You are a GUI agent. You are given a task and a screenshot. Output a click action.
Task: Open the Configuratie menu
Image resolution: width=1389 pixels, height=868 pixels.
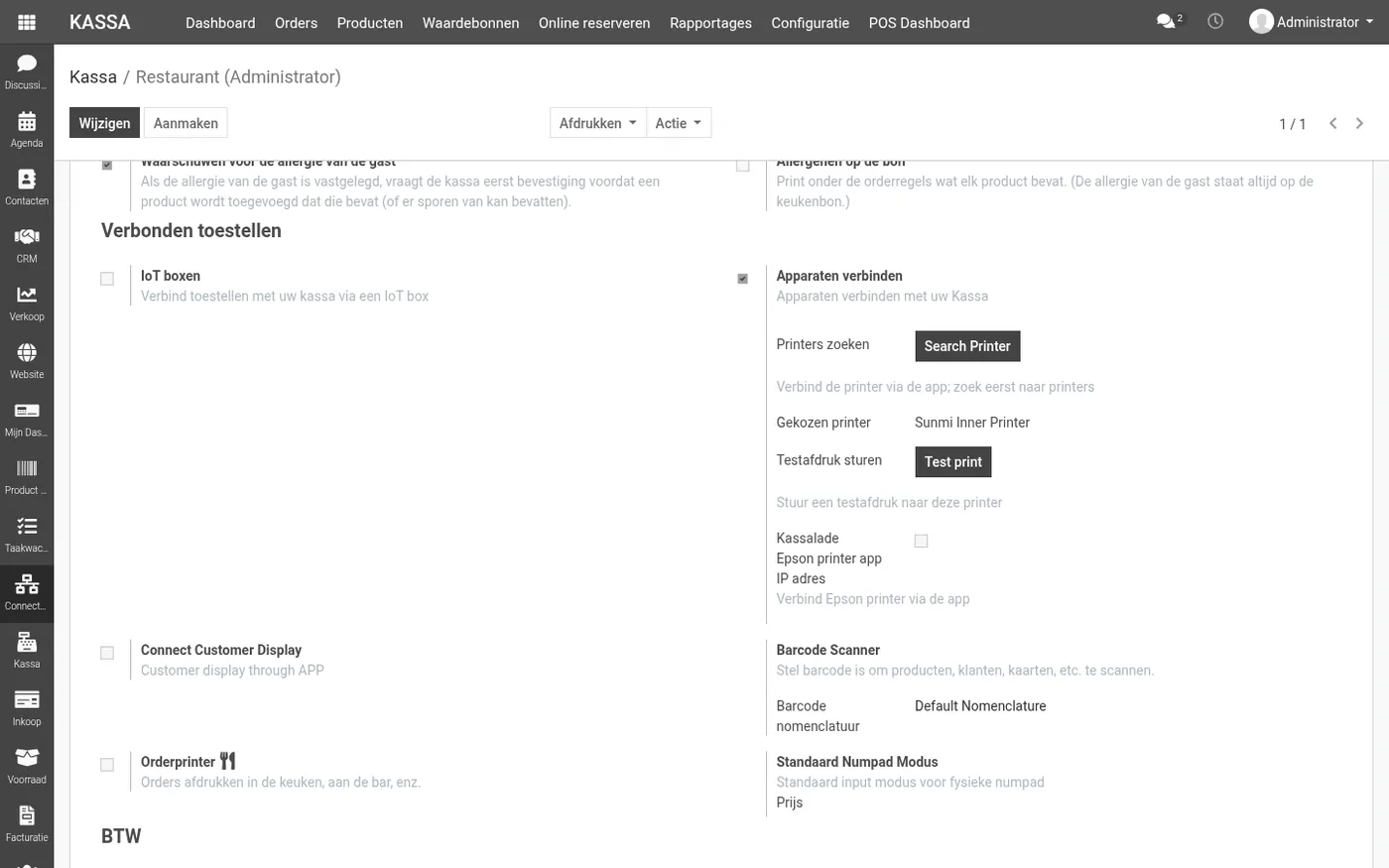click(810, 23)
